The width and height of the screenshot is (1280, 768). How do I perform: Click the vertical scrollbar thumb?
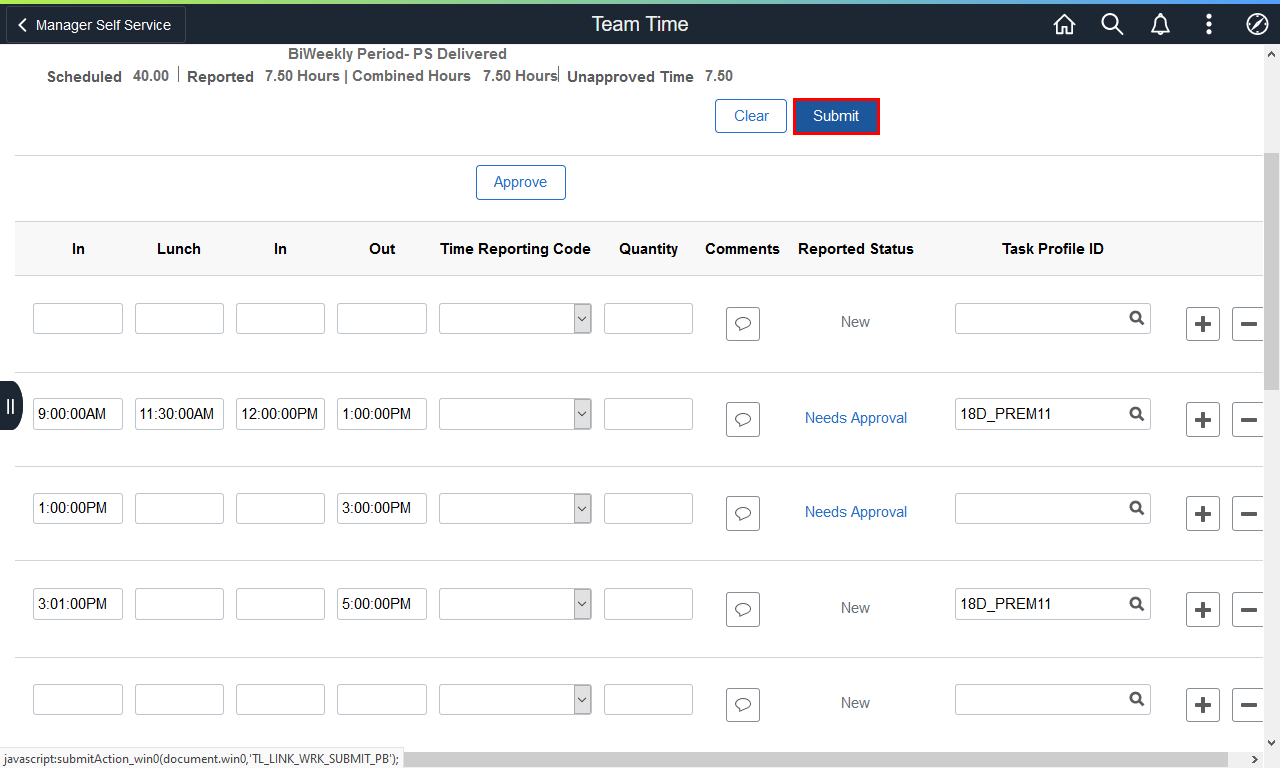(1272, 272)
